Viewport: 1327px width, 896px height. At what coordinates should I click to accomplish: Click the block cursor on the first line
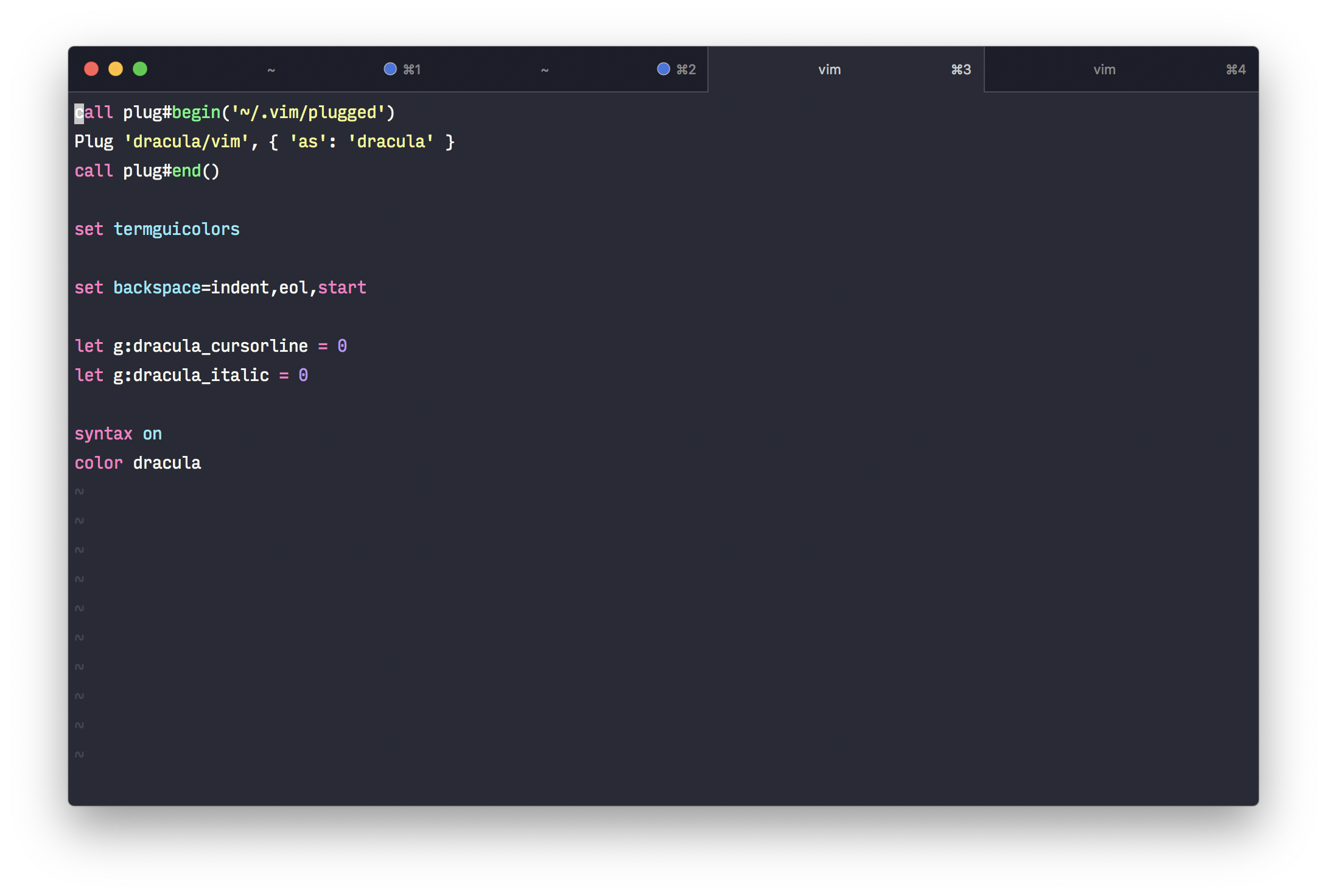click(x=80, y=112)
